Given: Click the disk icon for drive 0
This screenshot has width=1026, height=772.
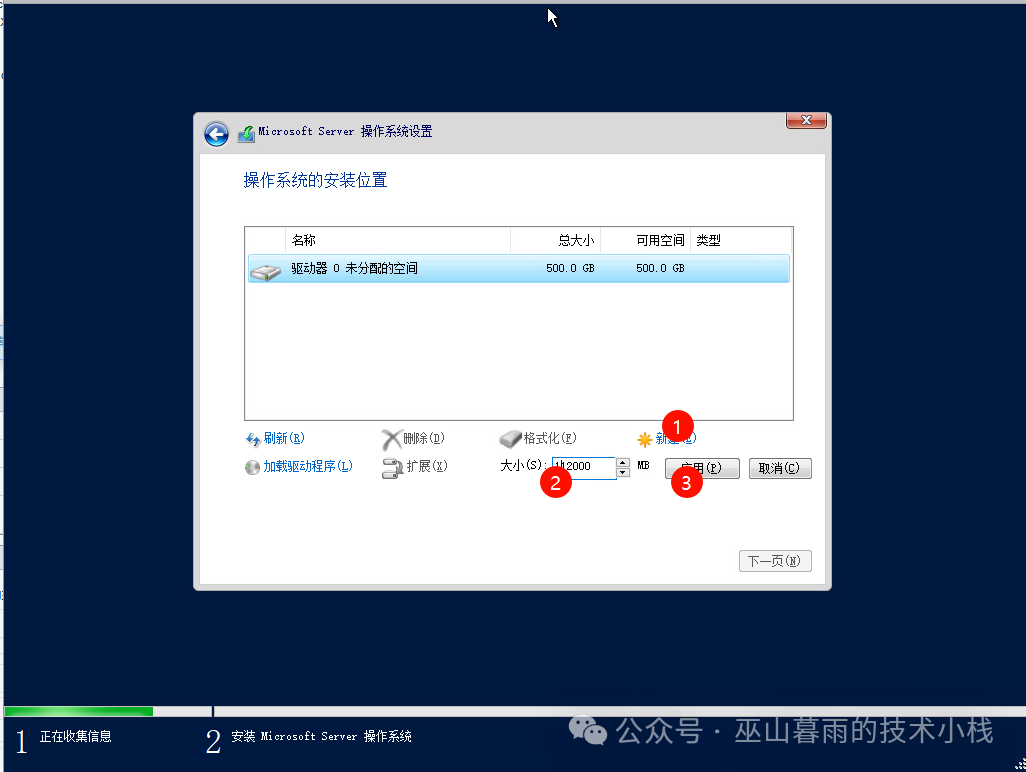Looking at the screenshot, I should click(x=265, y=270).
